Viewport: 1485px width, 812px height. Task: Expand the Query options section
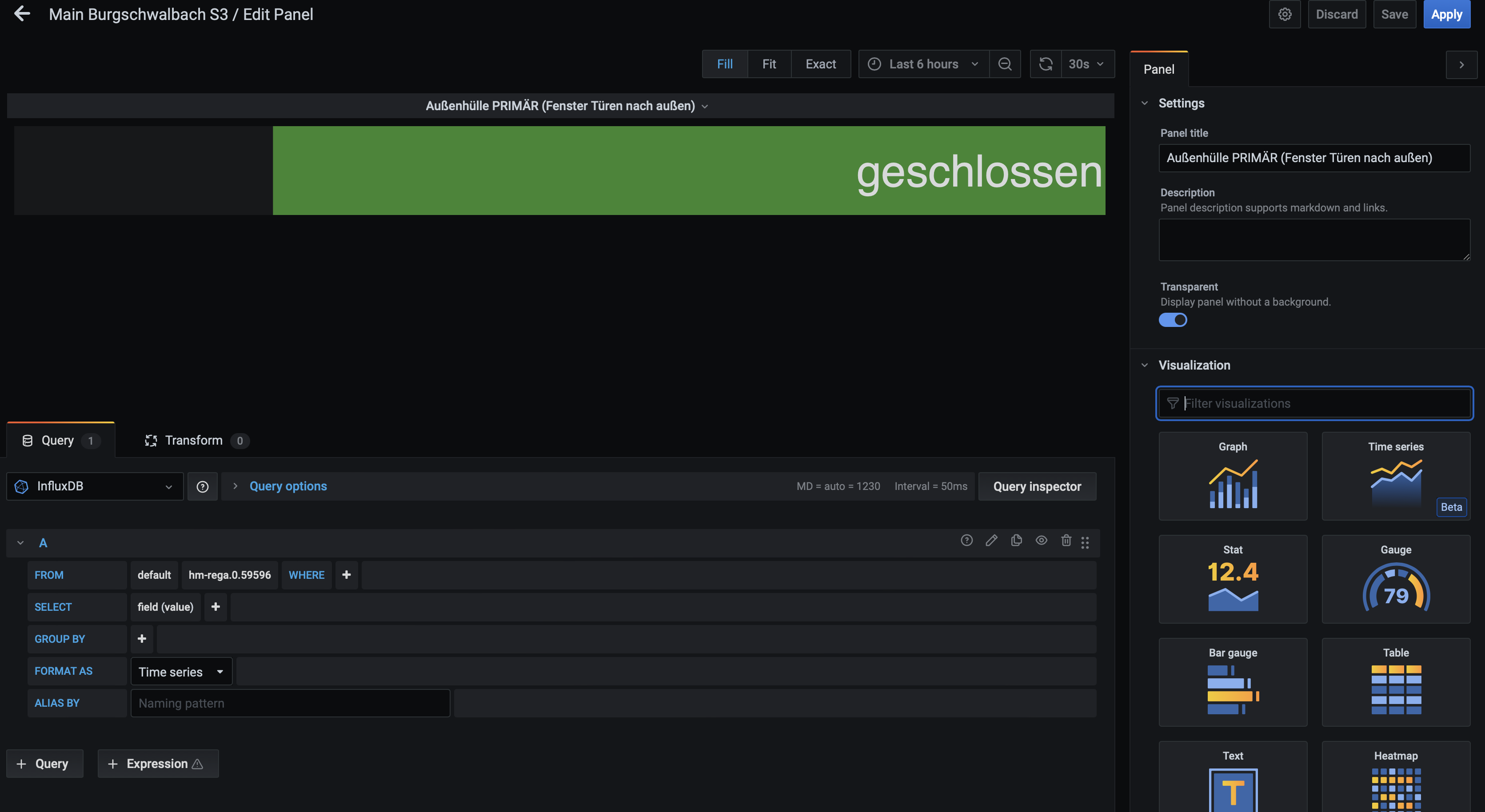tap(287, 486)
